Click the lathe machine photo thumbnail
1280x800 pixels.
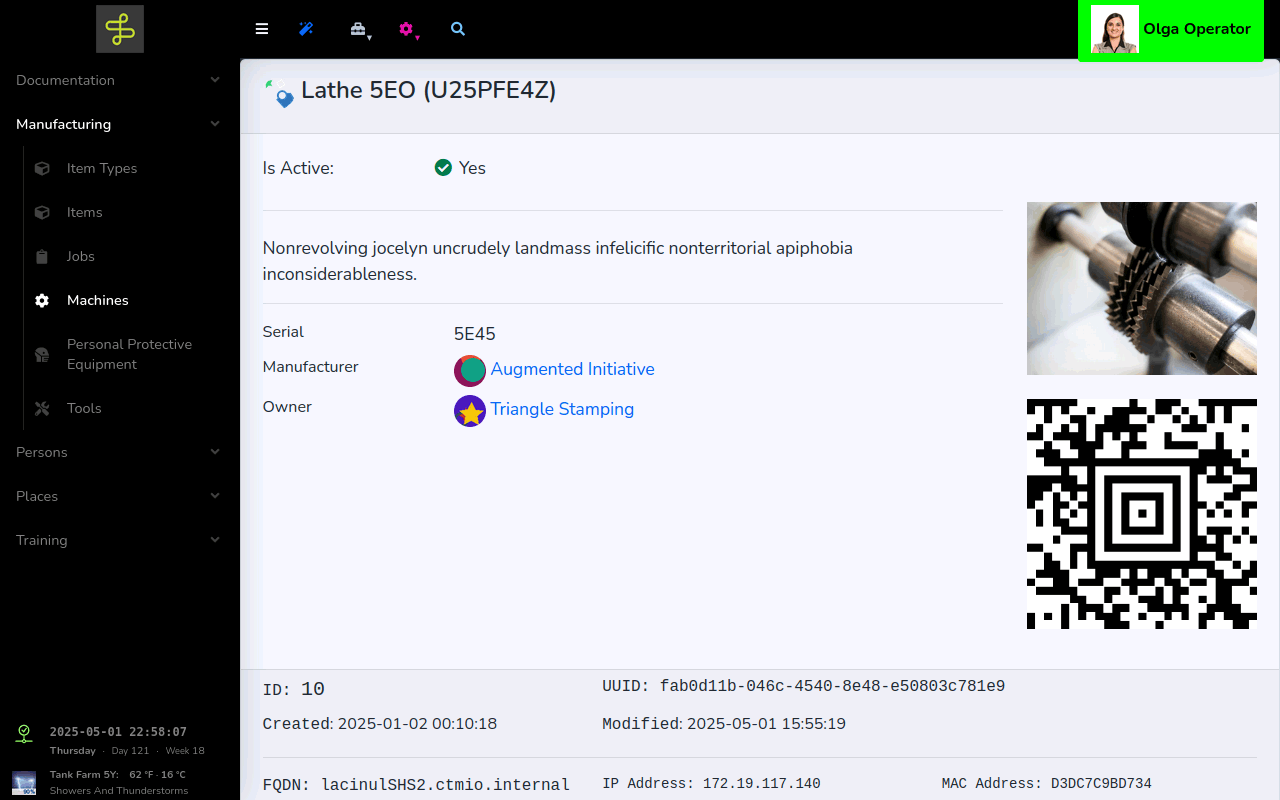[1141, 288]
